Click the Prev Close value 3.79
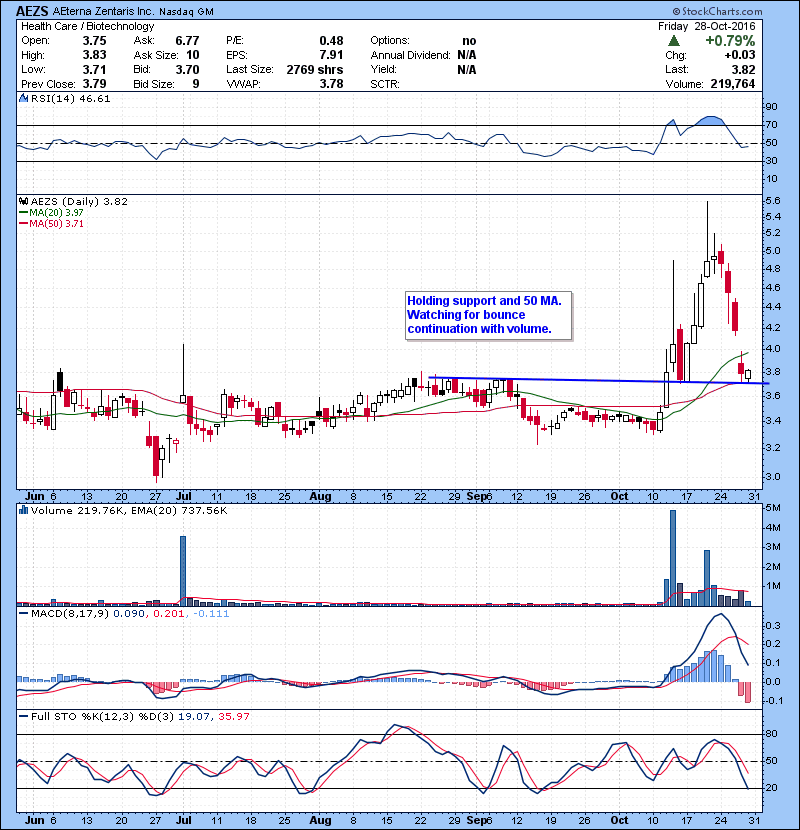The height and width of the screenshot is (830, 800). (94, 84)
